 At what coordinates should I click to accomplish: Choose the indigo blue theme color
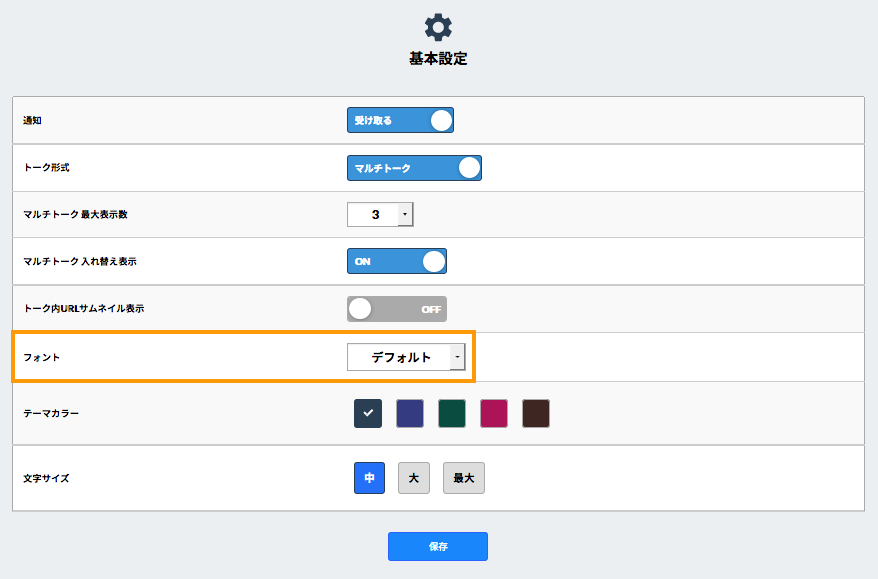(410, 413)
